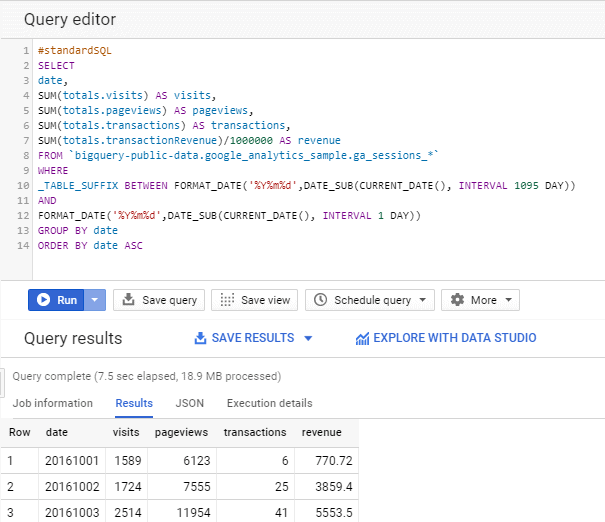The height and width of the screenshot is (522, 605).
Task: Select the Results tab
Action: [134, 403]
